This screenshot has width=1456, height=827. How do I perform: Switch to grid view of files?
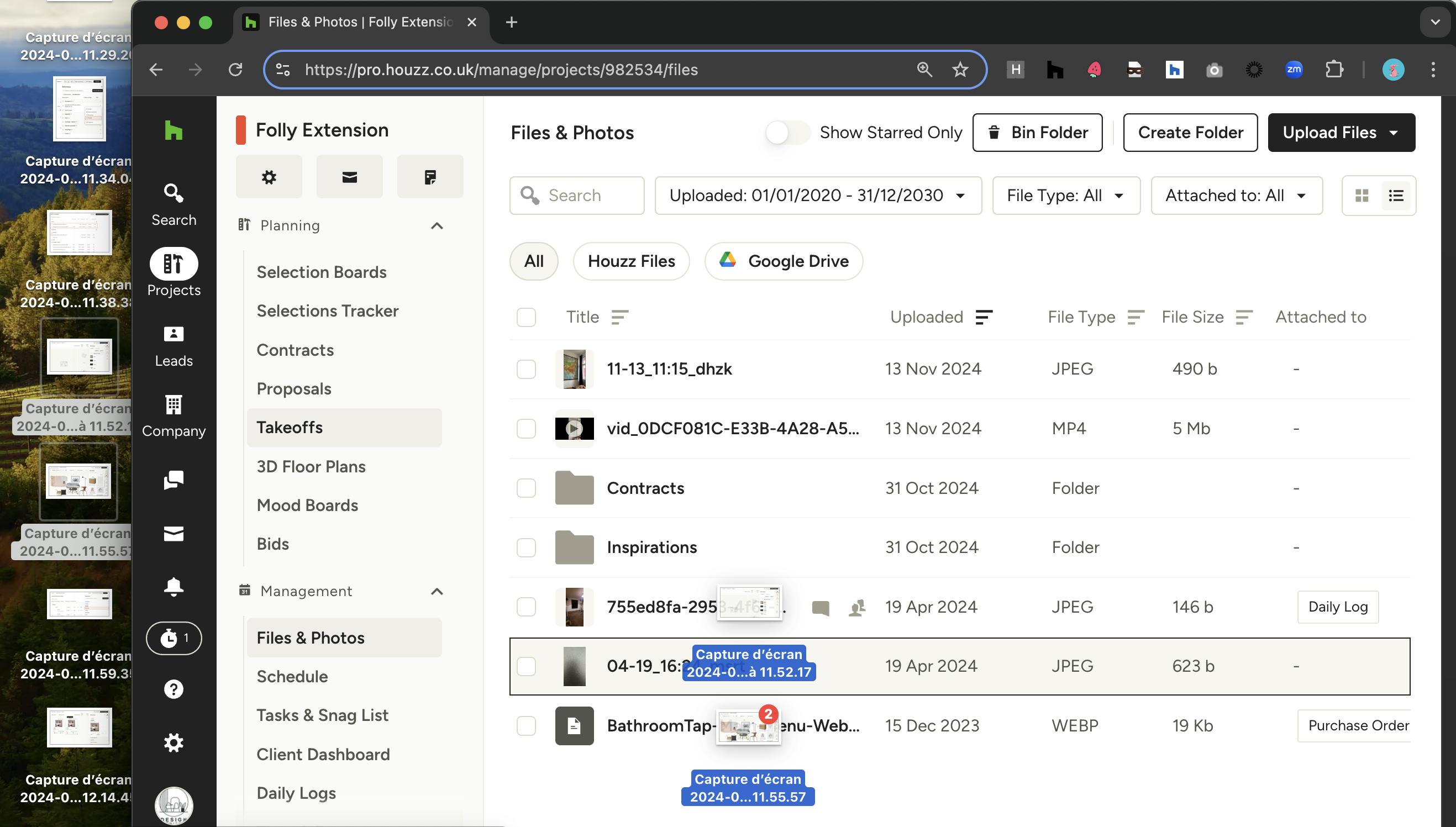1362,196
